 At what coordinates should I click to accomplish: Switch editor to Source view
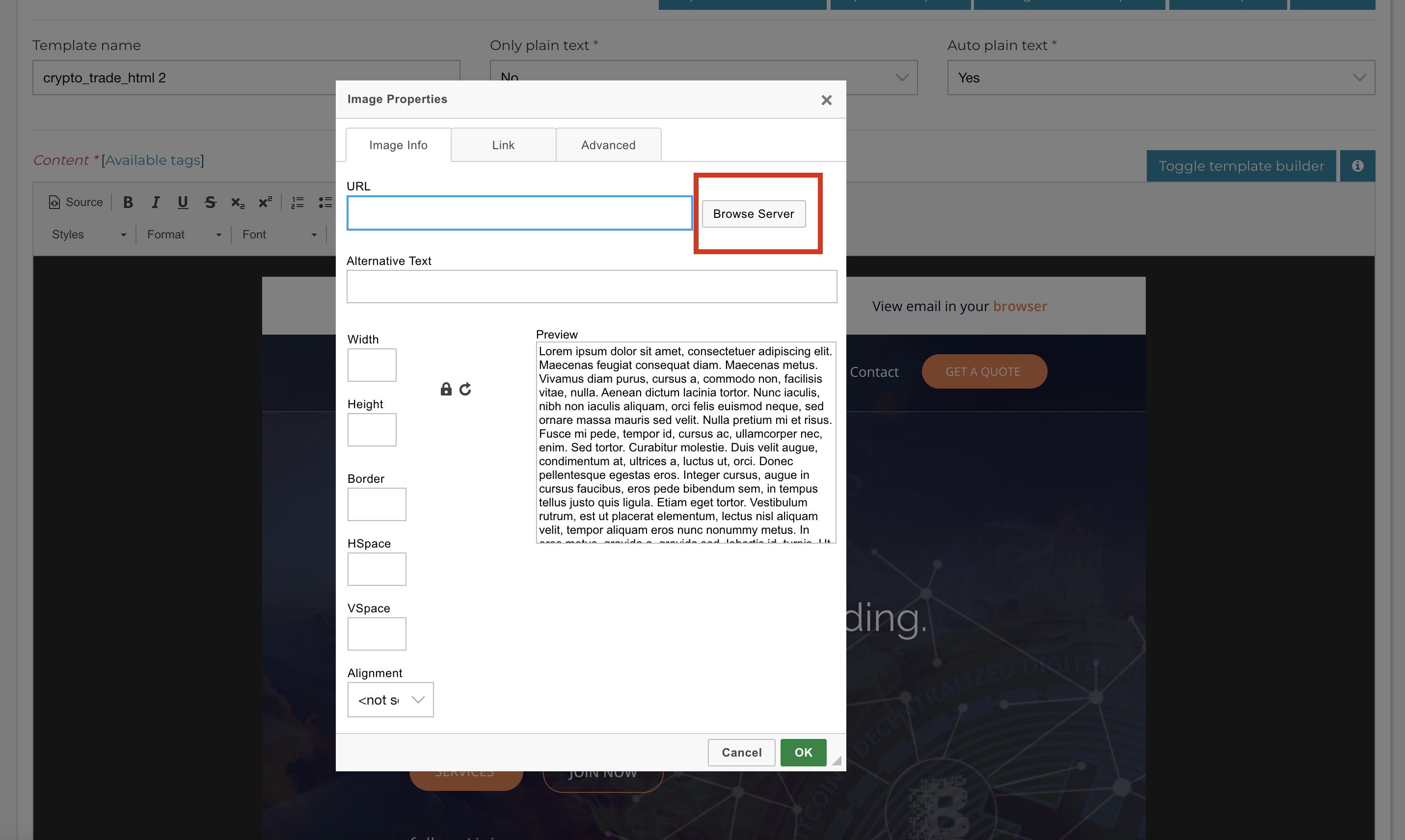pyautogui.click(x=76, y=202)
